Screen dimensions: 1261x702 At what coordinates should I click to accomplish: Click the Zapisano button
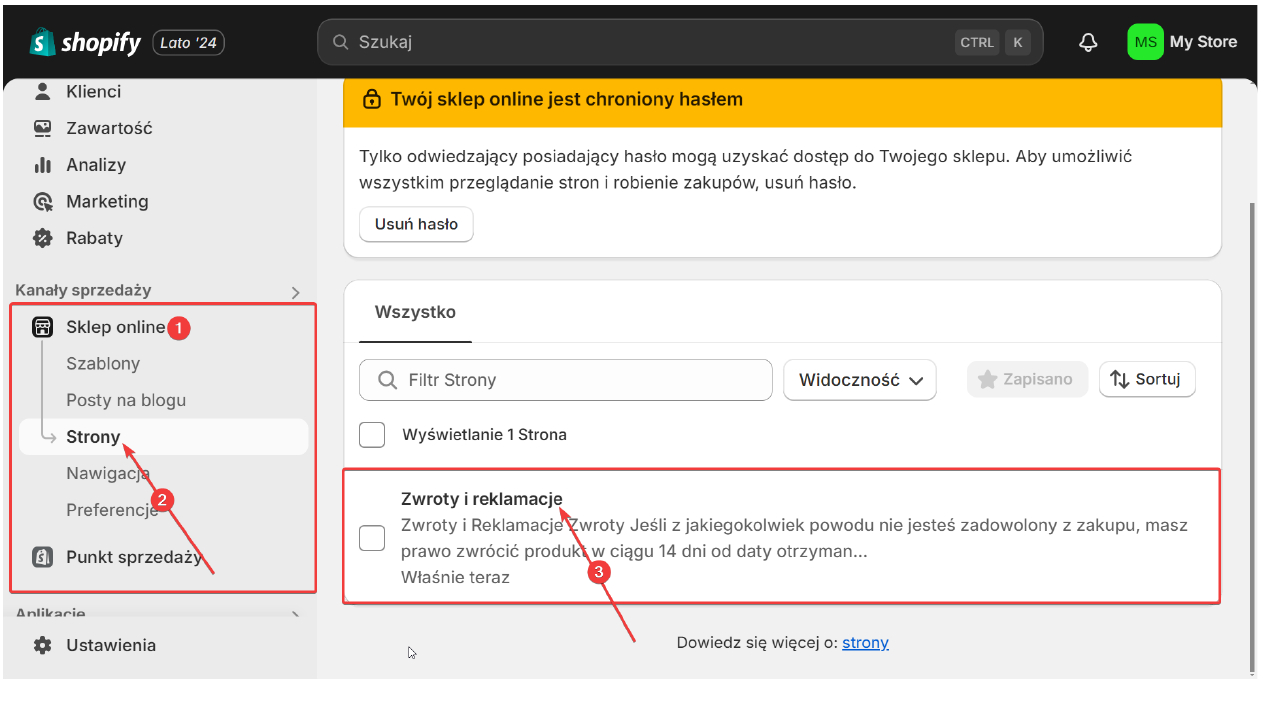click(x=1027, y=379)
